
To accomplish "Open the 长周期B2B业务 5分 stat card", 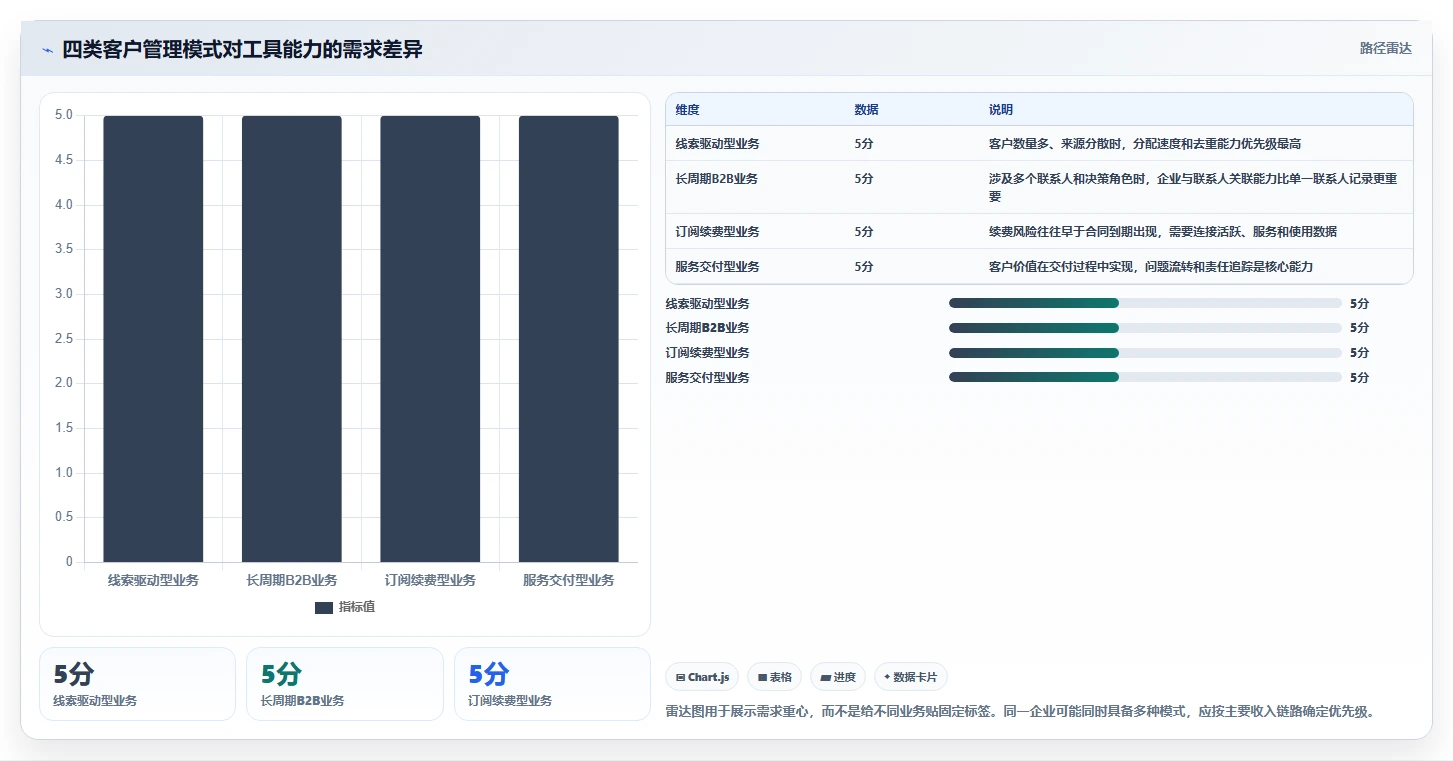I will (x=345, y=684).
